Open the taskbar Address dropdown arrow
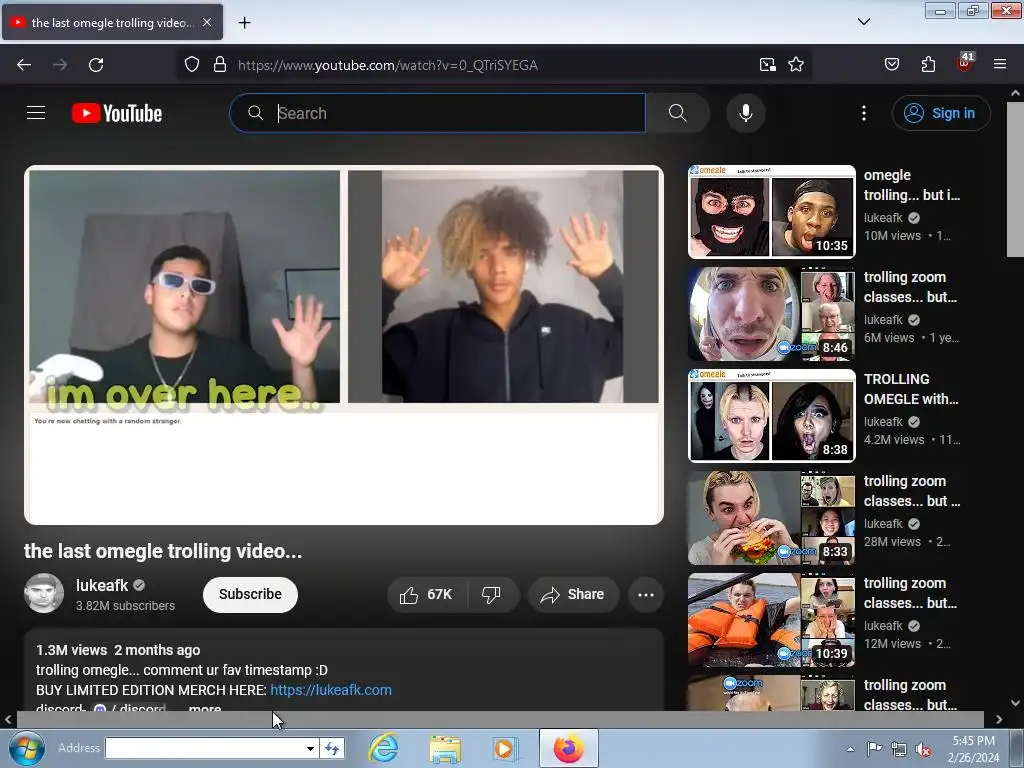 click(310, 748)
